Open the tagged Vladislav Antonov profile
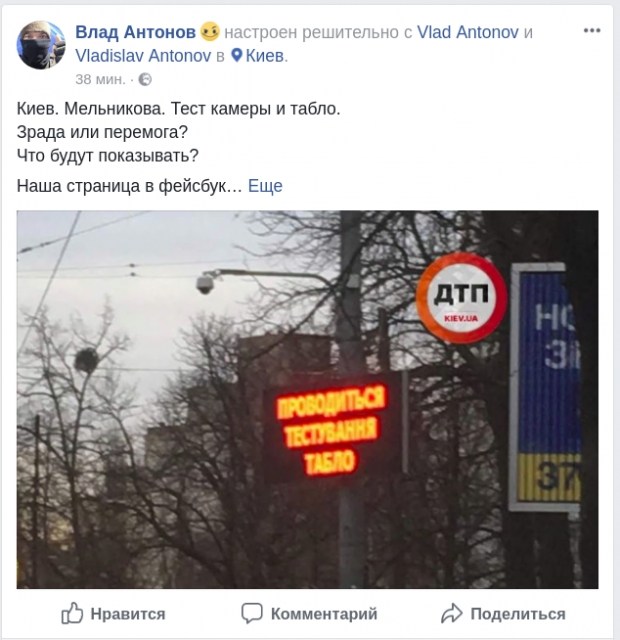Viewport: 620px width, 640px height. tap(143, 56)
